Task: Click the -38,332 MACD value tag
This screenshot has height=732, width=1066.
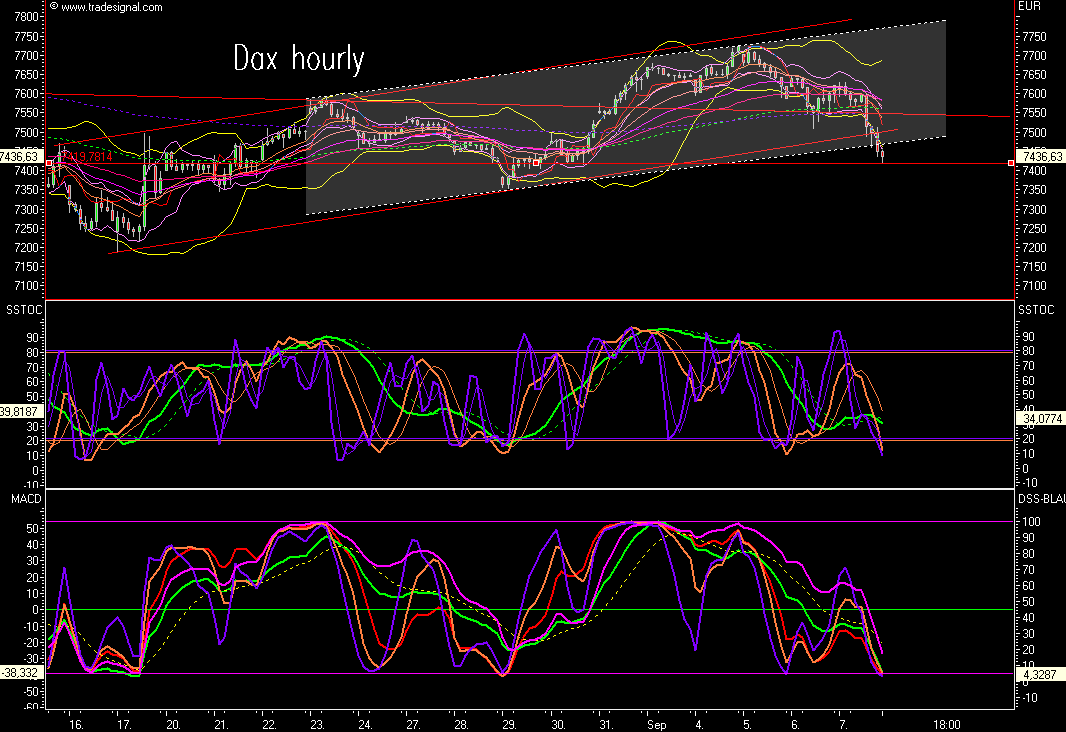Action: click(x=22, y=672)
